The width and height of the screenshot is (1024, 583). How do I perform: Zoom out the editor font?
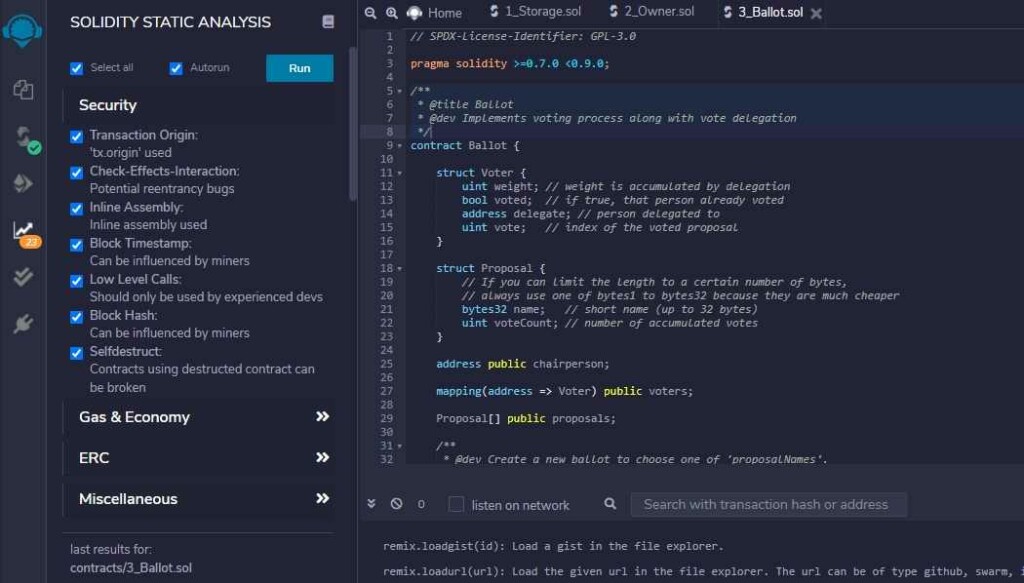coord(370,13)
